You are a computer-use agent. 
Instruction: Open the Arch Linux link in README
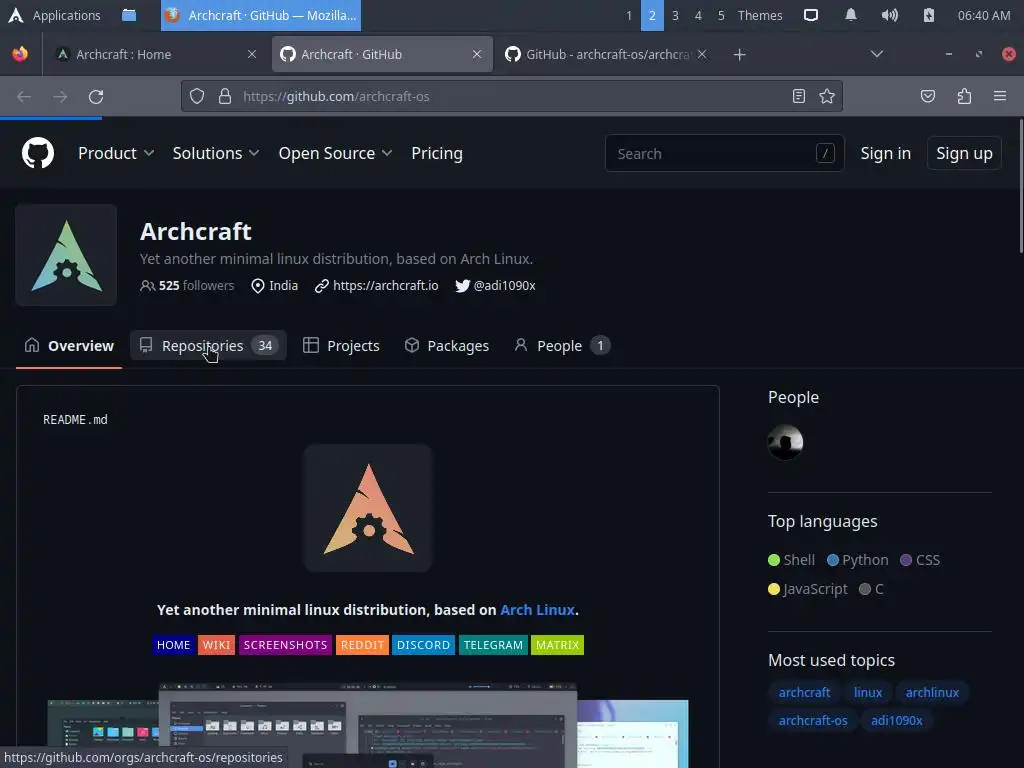[x=537, y=610]
